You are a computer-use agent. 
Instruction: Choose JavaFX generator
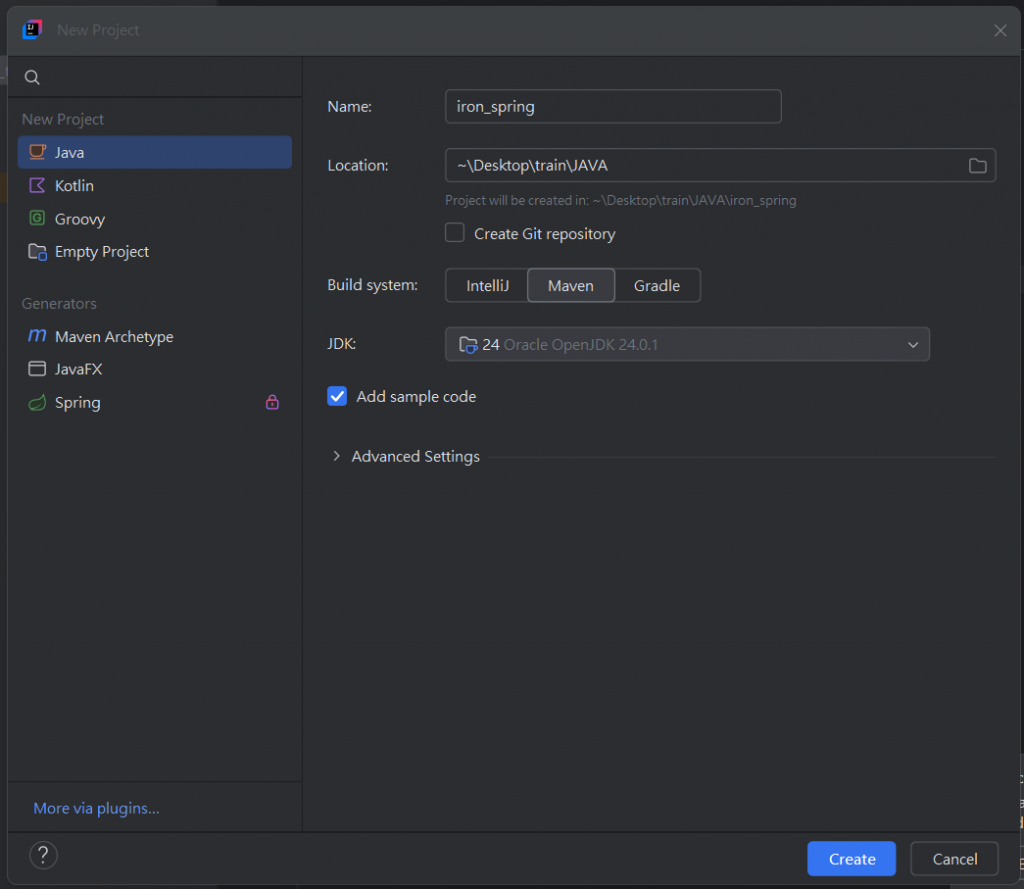point(155,369)
